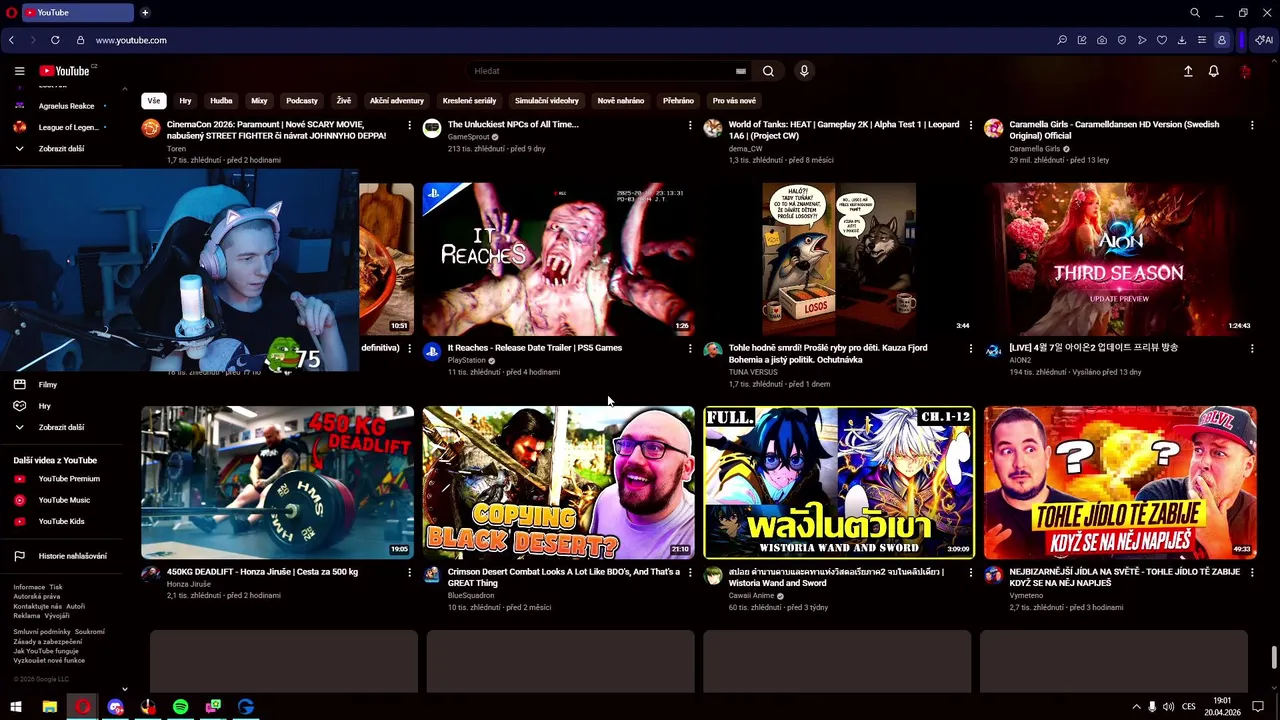Select the 'Podcasty' filter chip
The width and height of the screenshot is (1280, 720).
pyautogui.click(x=302, y=100)
